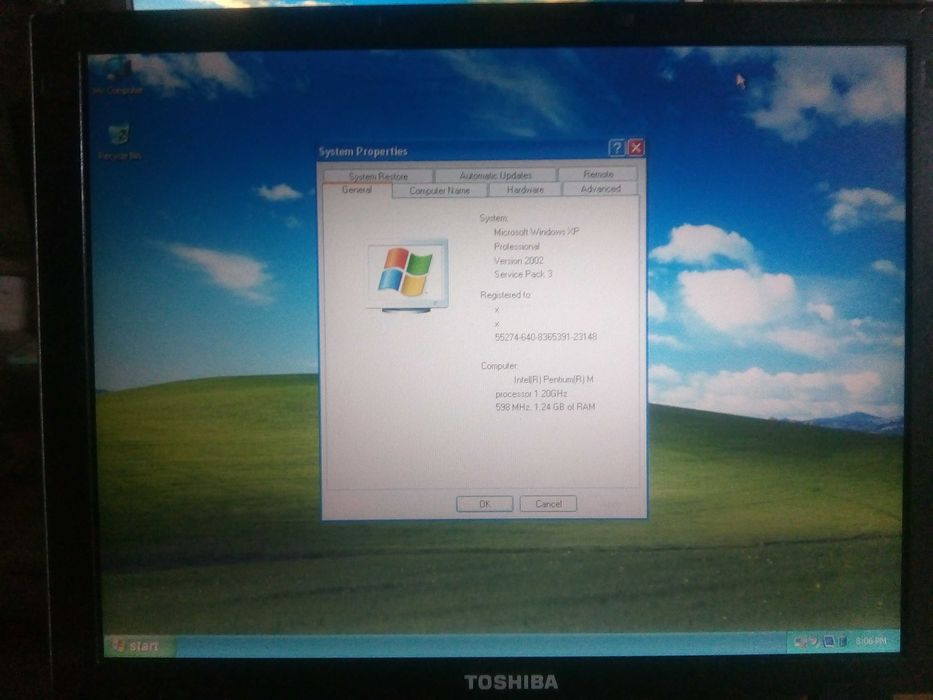The height and width of the screenshot is (700, 933).
Task: Click the 'Microsoft Windows XP' text
Action: (x=536, y=232)
